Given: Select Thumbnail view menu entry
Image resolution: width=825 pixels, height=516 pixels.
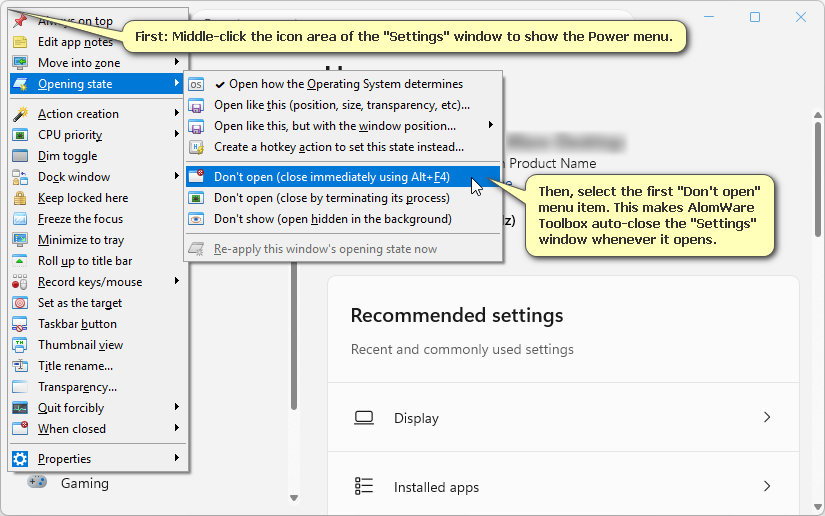Looking at the screenshot, I should [x=98, y=346].
